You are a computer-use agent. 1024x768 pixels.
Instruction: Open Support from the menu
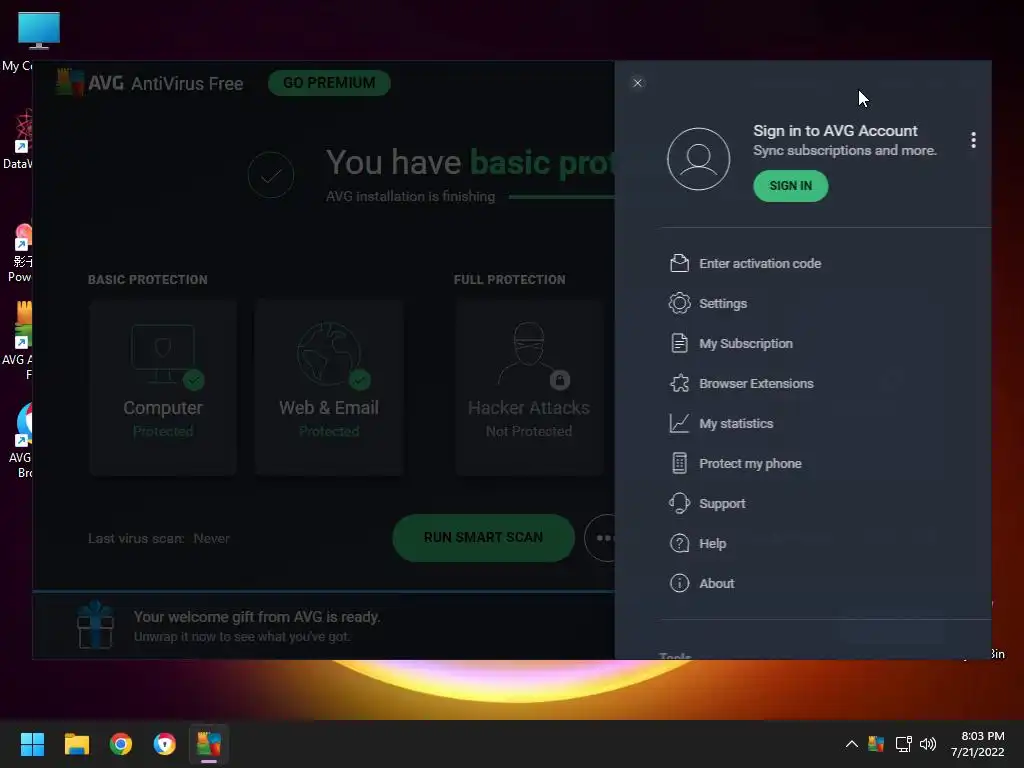(722, 504)
